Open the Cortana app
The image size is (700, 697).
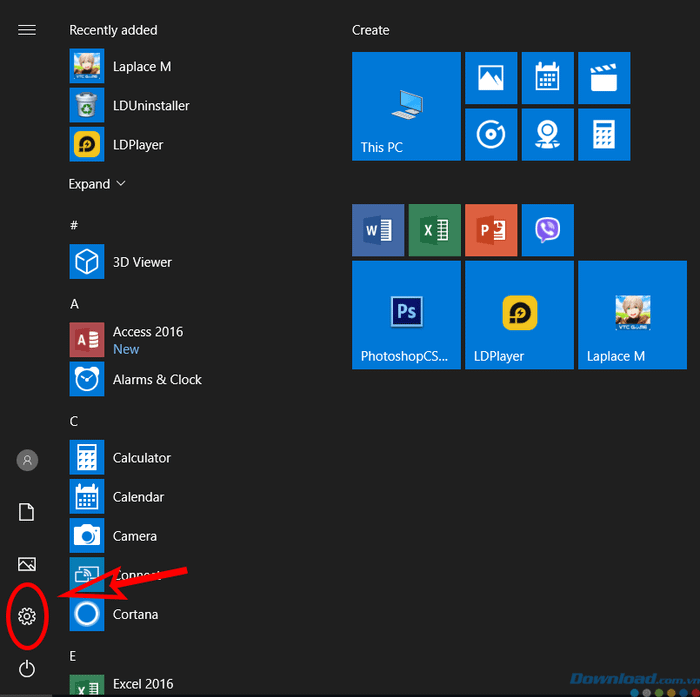pos(114,614)
